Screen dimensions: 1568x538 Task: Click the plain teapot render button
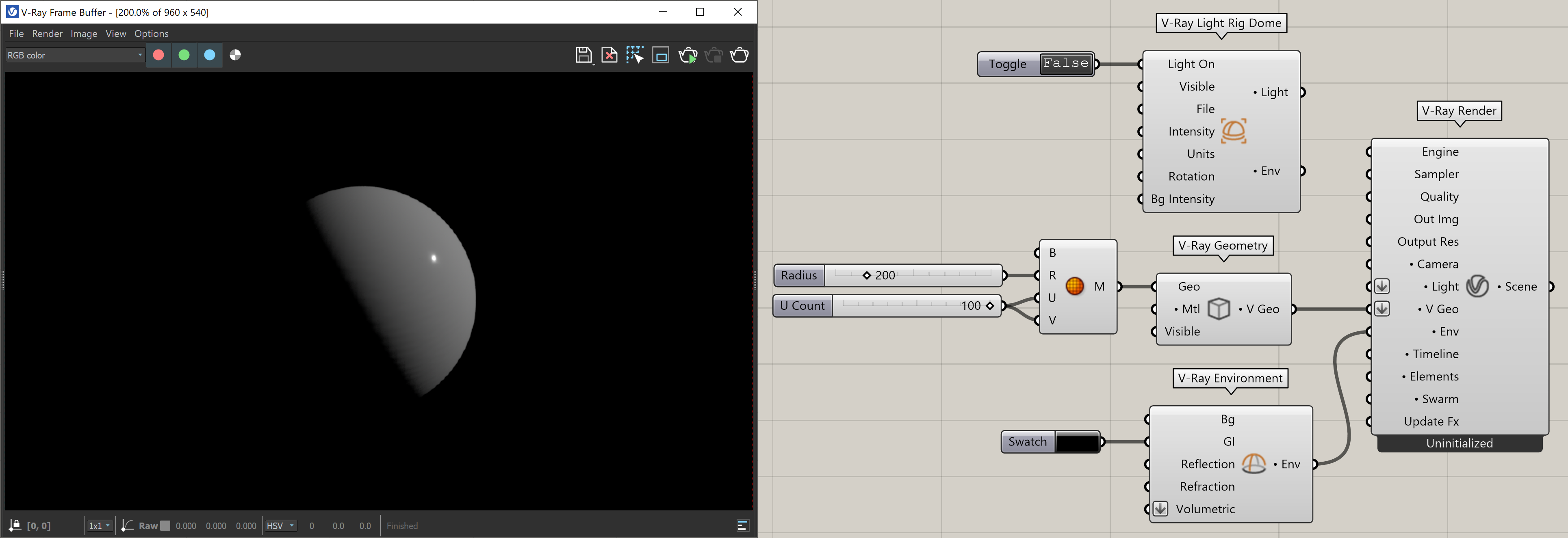pos(739,55)
